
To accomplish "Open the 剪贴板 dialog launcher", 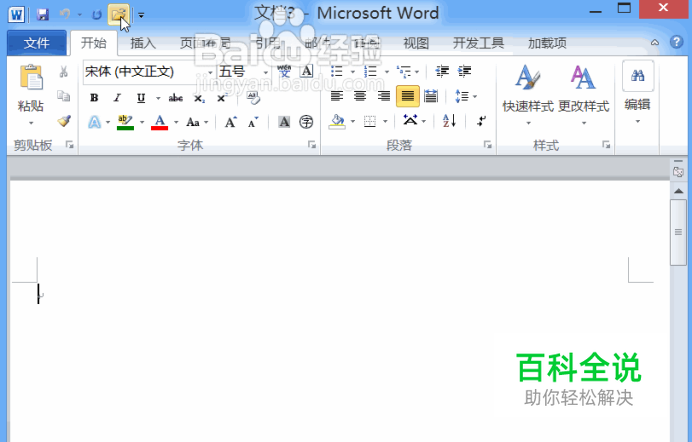I will (x=70, y=144).
